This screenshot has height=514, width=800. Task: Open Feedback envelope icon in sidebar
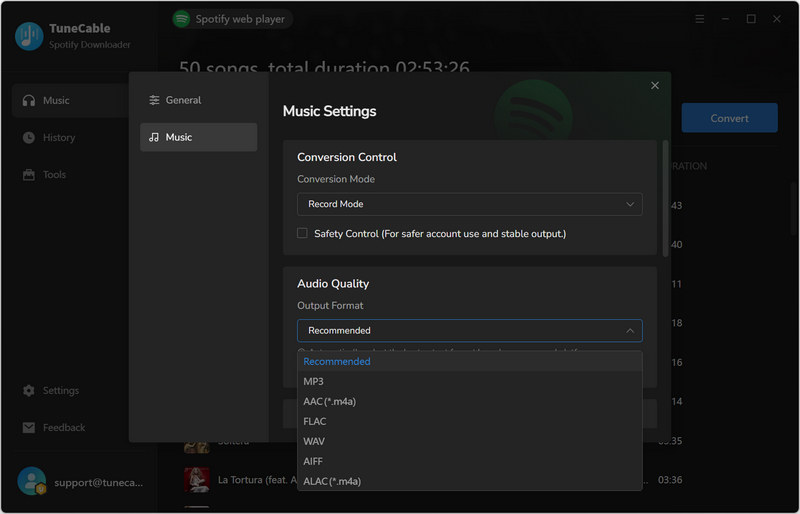tap(29, 428)
